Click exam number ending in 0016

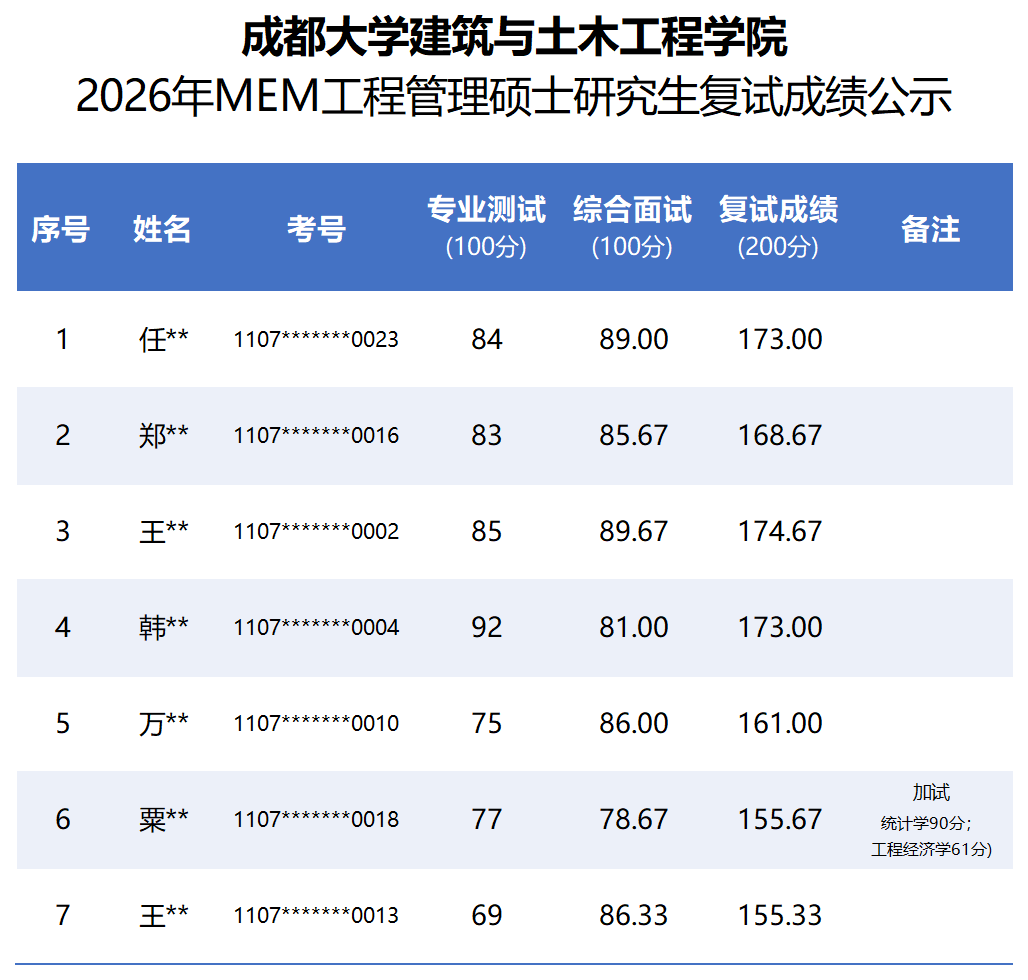click(x=317, y=435)
